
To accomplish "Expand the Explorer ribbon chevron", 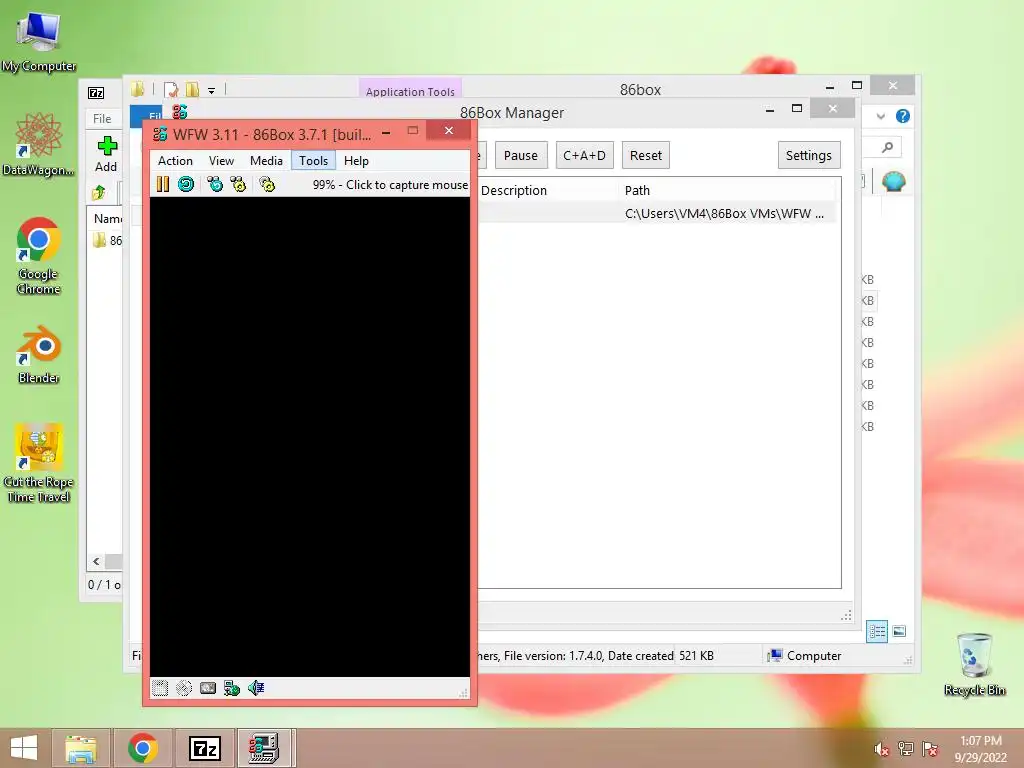I will click(881, 116).
